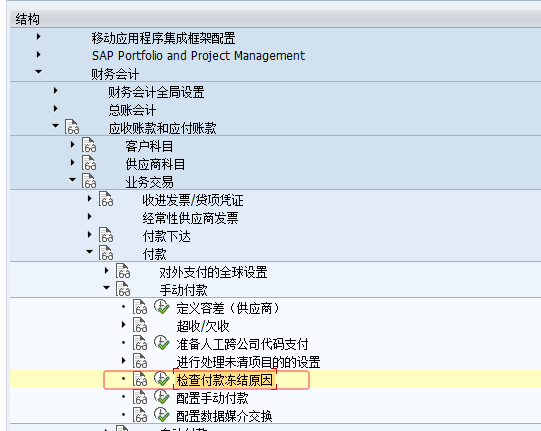The height and width of the screenshot is (431, 541).
Task: Click execute icon for 准备人工跨公司代码支付
Action: [x=161, y=343]
